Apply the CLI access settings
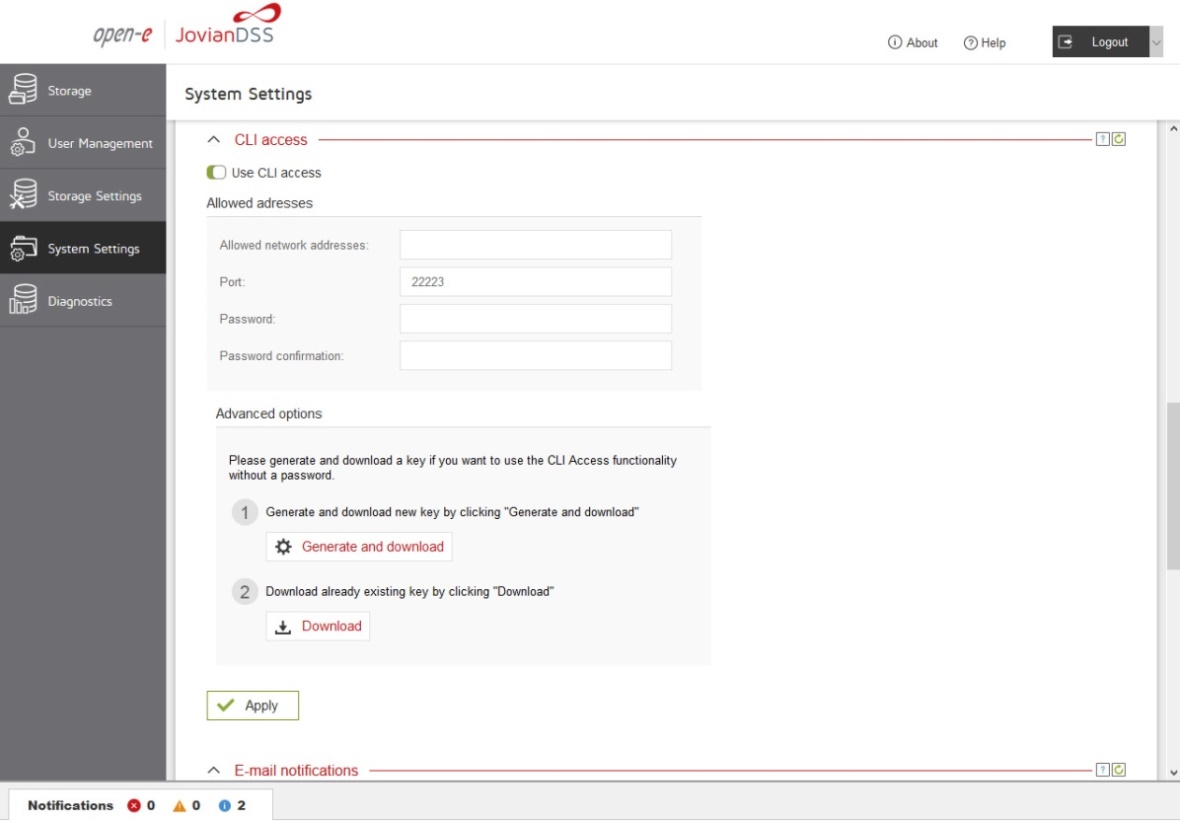Screen dimensions: 1180x821 coord(253,706)
